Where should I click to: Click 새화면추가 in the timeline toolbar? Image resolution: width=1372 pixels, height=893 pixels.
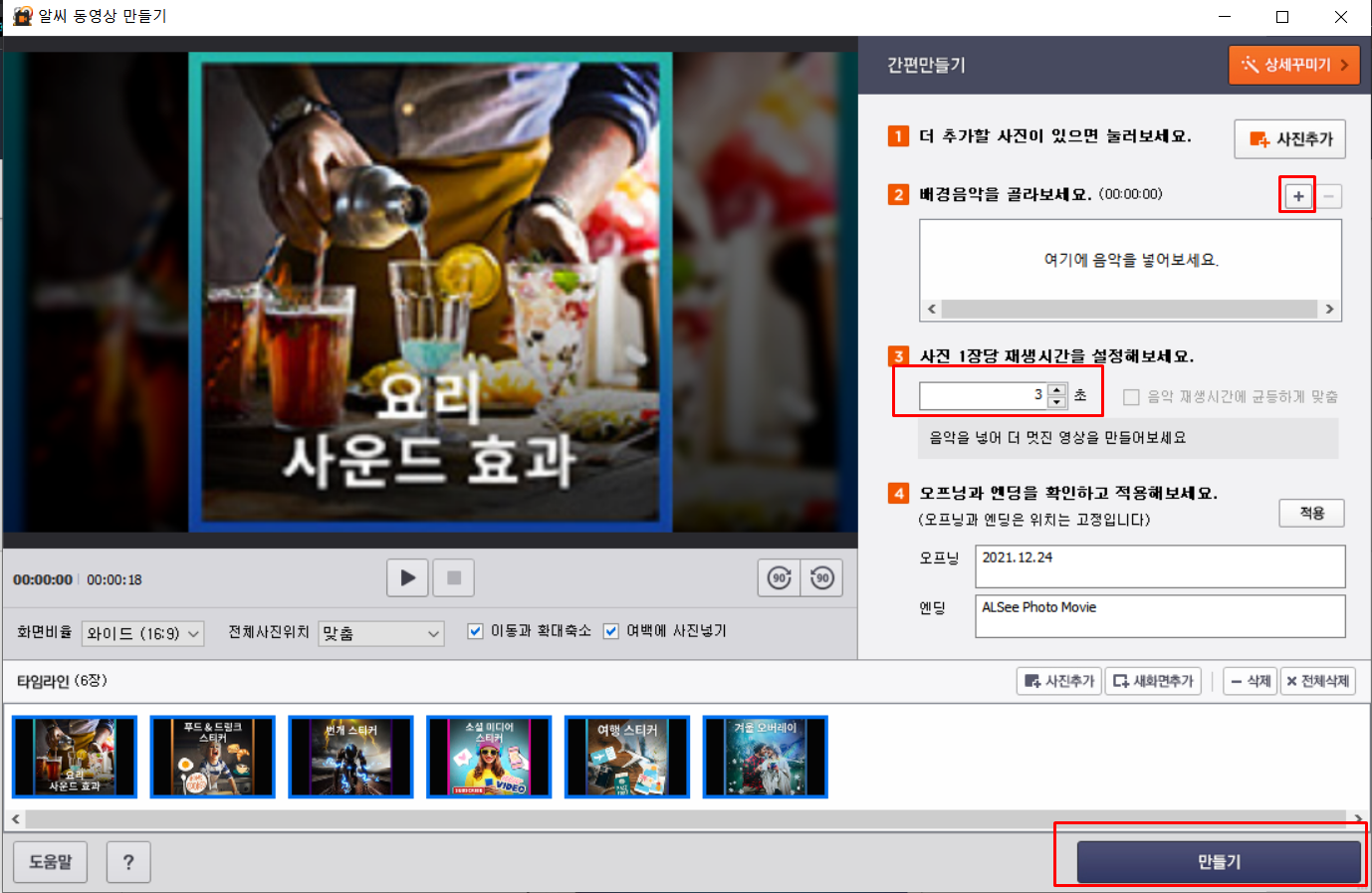[1153, 681]
